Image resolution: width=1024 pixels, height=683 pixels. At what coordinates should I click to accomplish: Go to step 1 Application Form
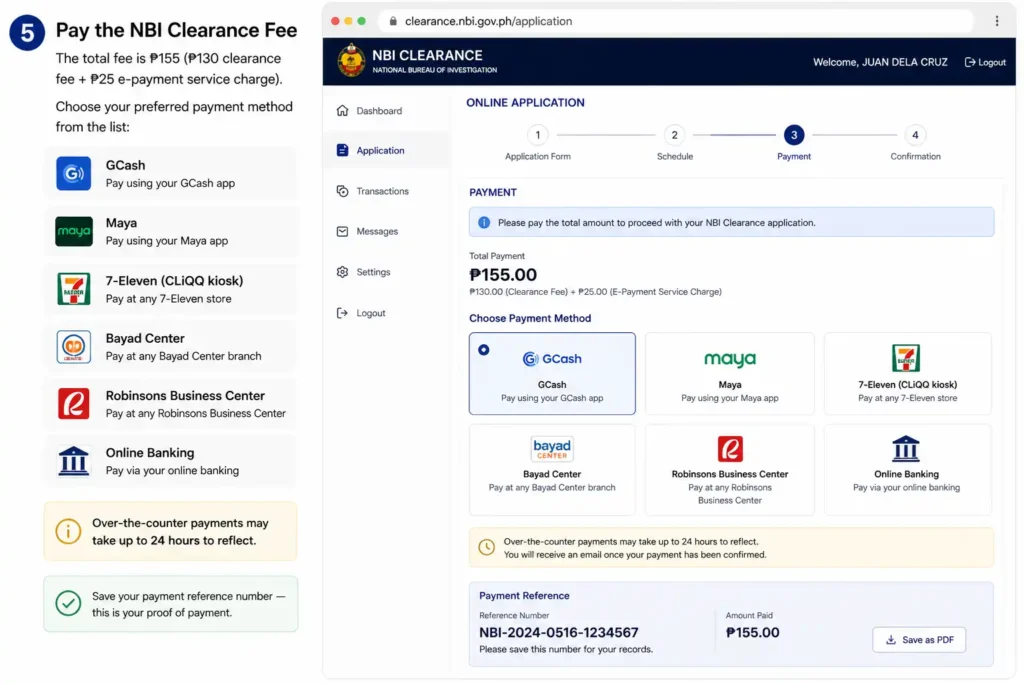click(537, 144)
